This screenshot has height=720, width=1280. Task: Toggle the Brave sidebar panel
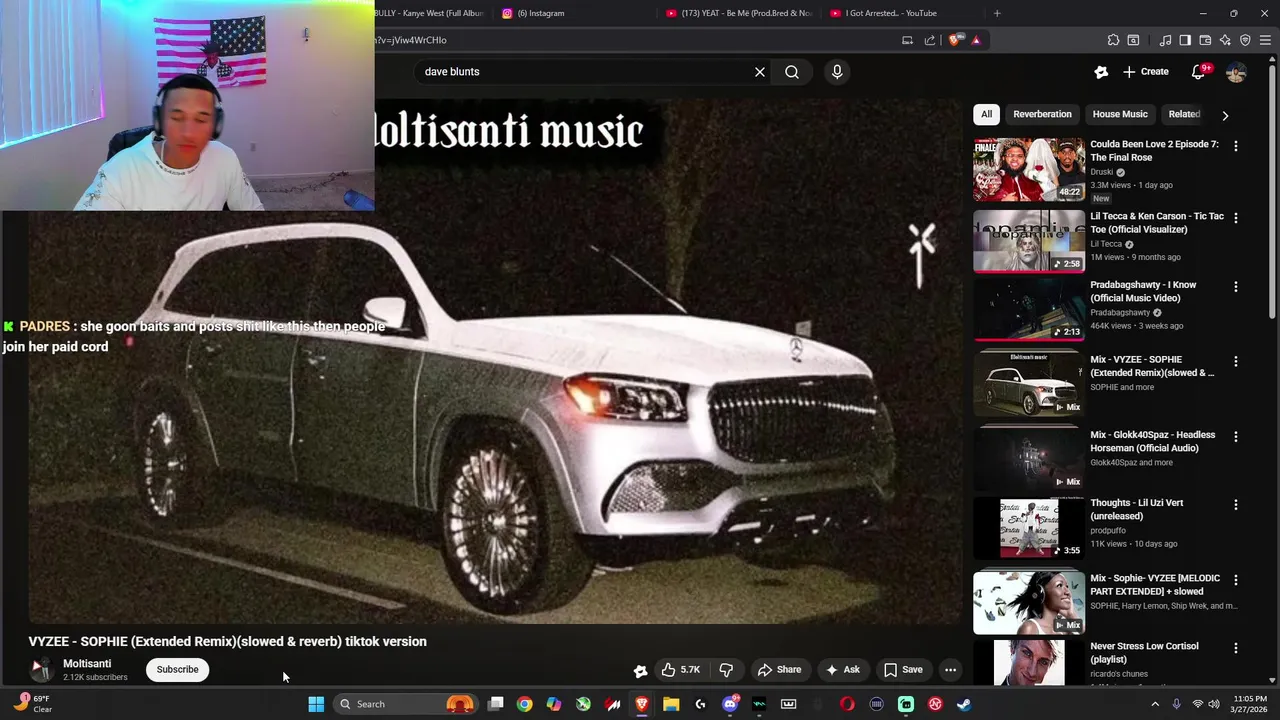(x=1185, y=40)
